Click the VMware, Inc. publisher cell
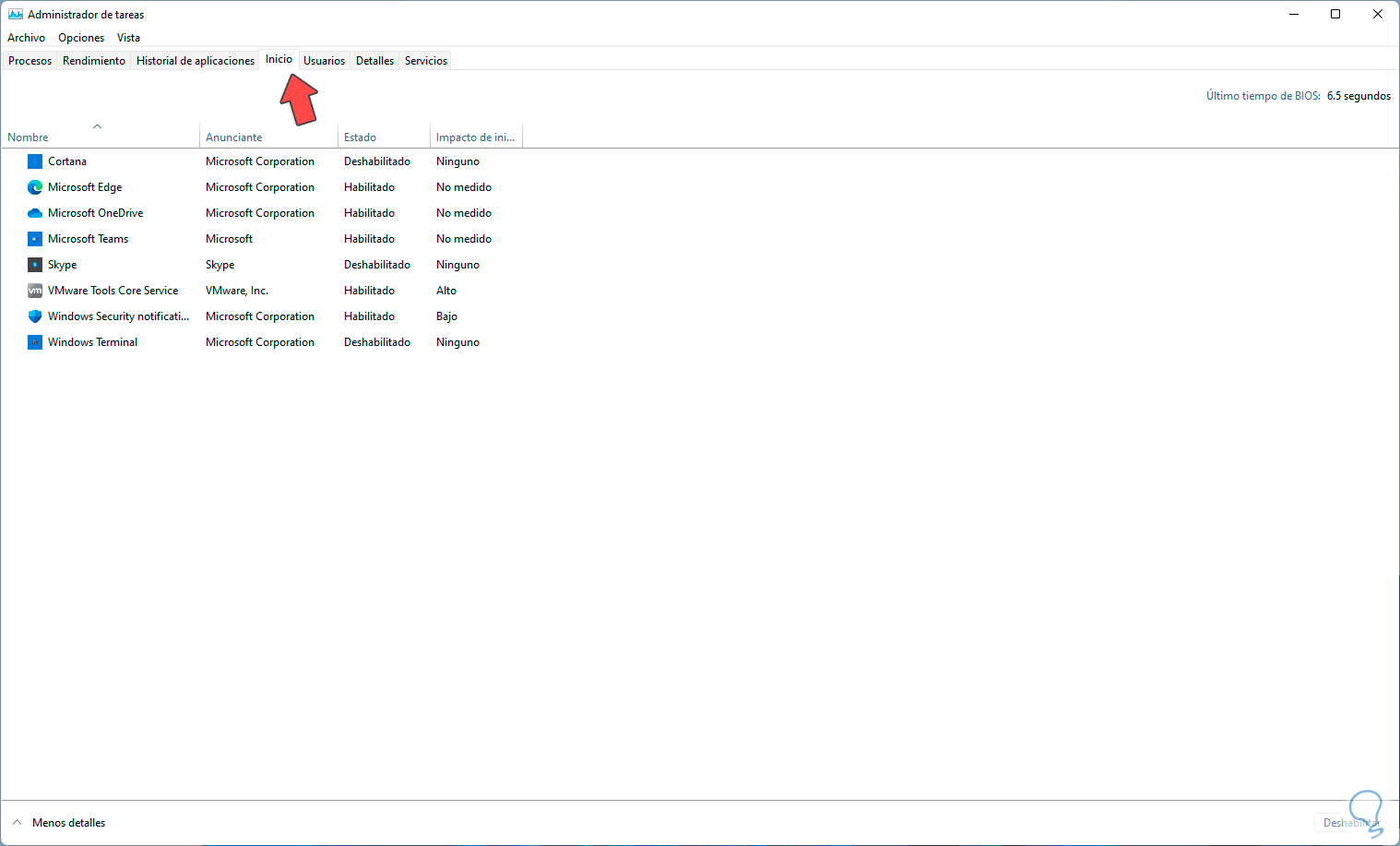This screenshot has height=846, width=1400. [x=237, y=291]
